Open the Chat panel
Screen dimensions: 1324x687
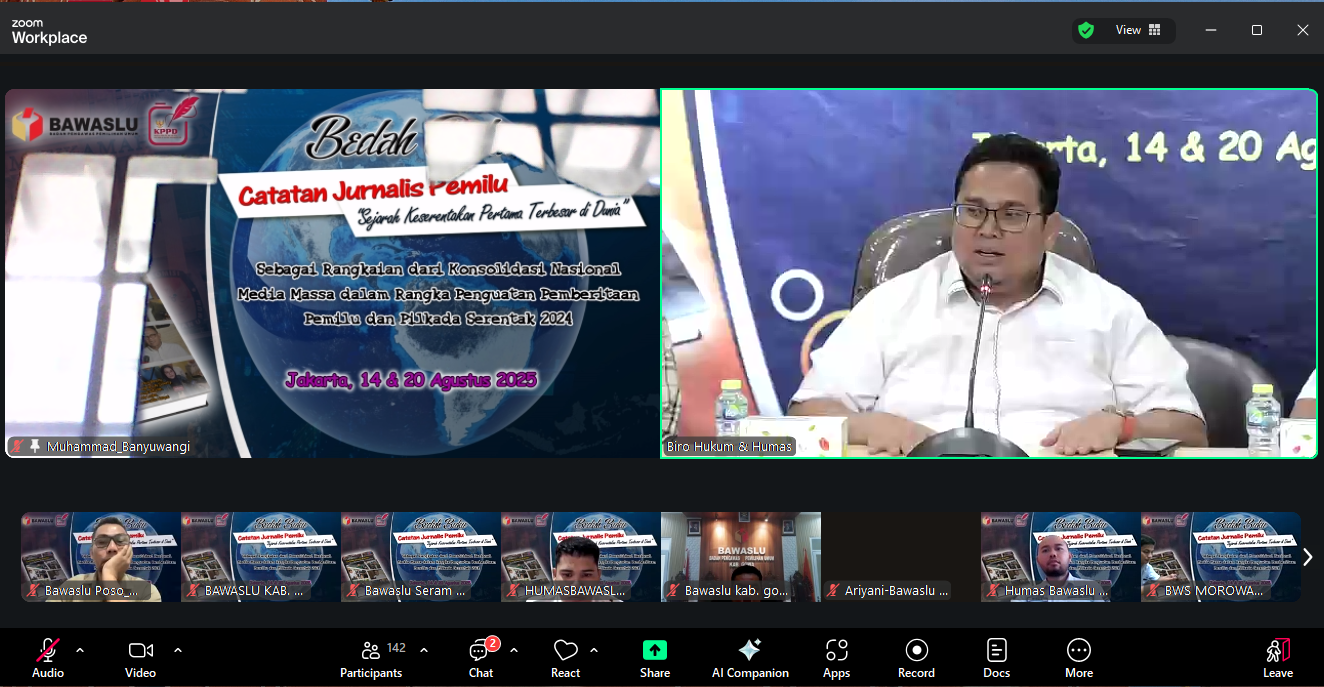point(481,657)
